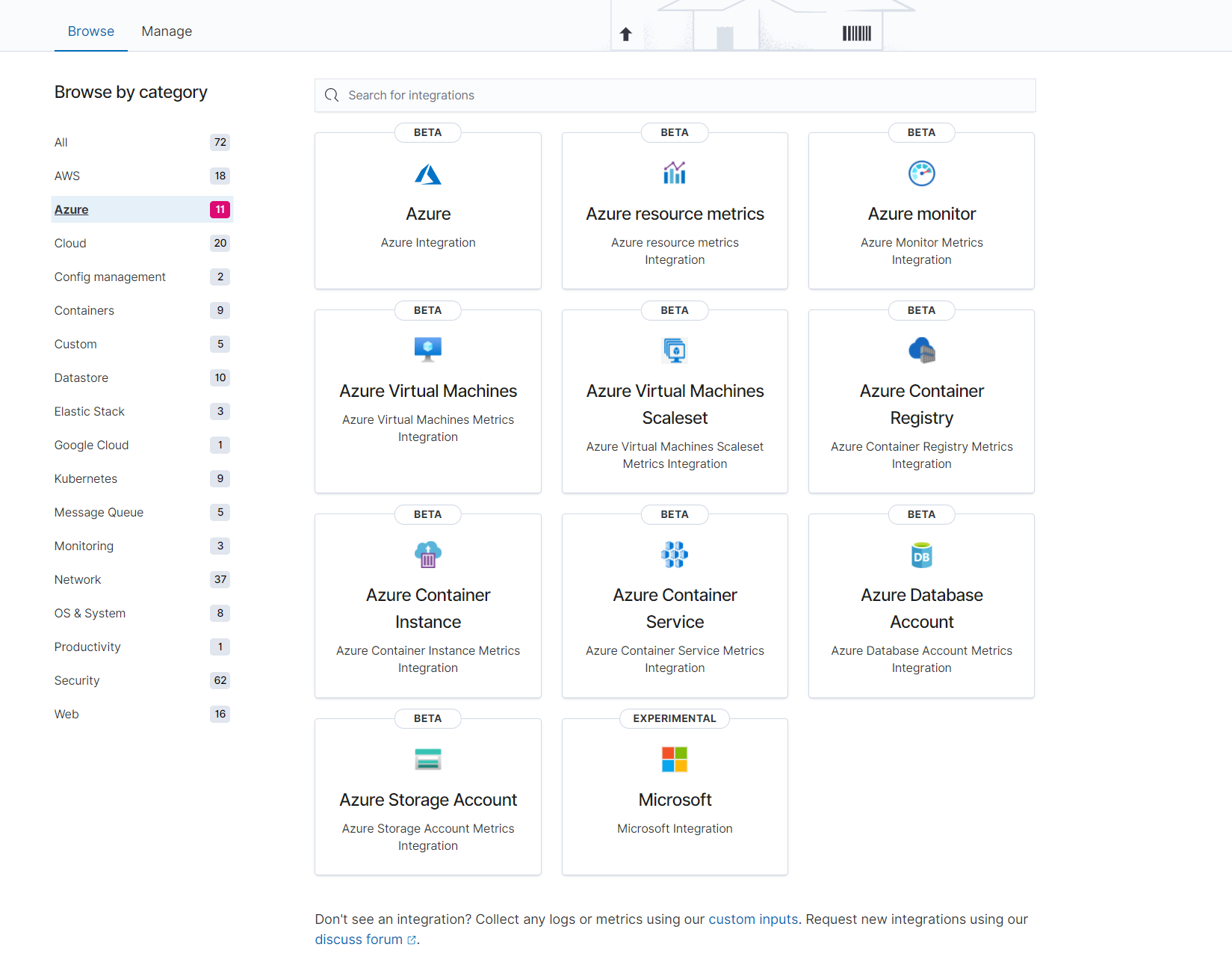Open the Azure card title

tap(428, 214)
